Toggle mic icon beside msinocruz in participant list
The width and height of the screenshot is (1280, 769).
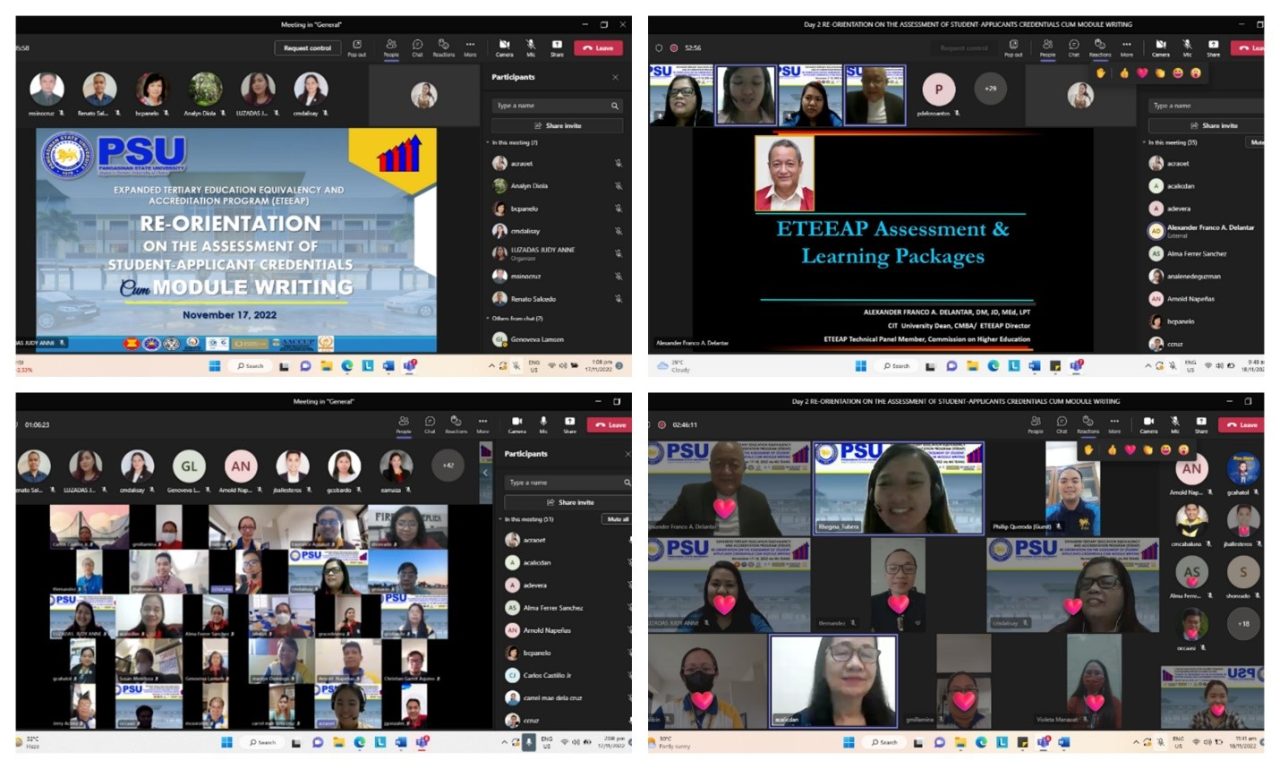(x=618, y=276)
